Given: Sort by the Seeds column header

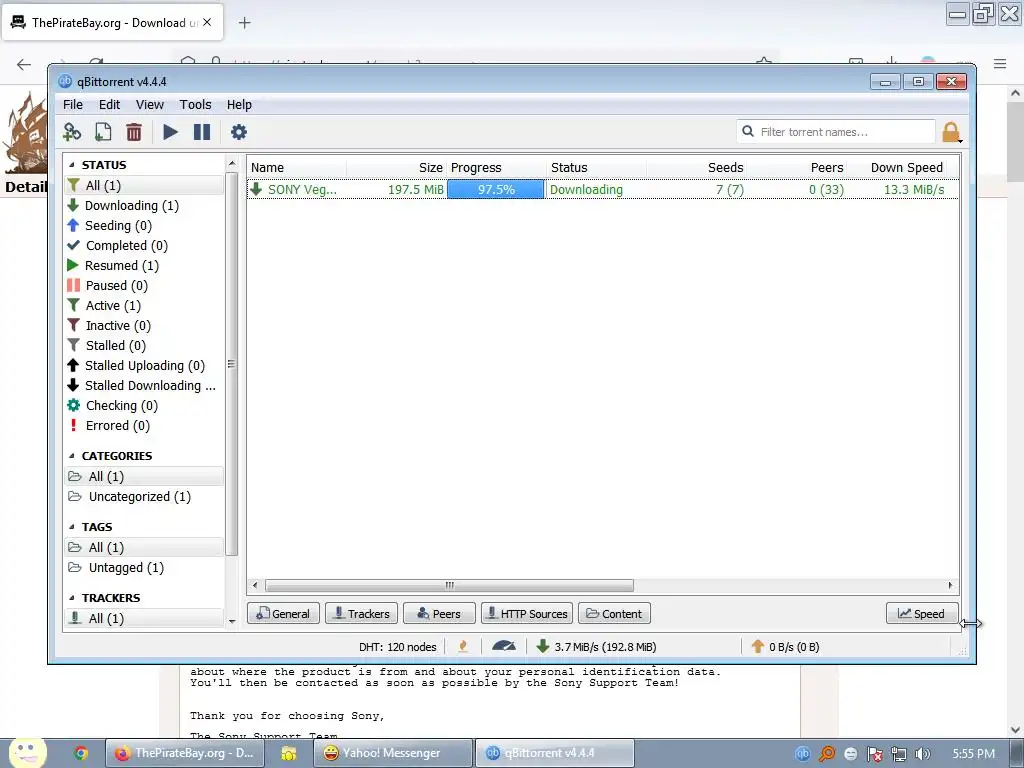Looking at the screenshot, I should pos(696,168).
